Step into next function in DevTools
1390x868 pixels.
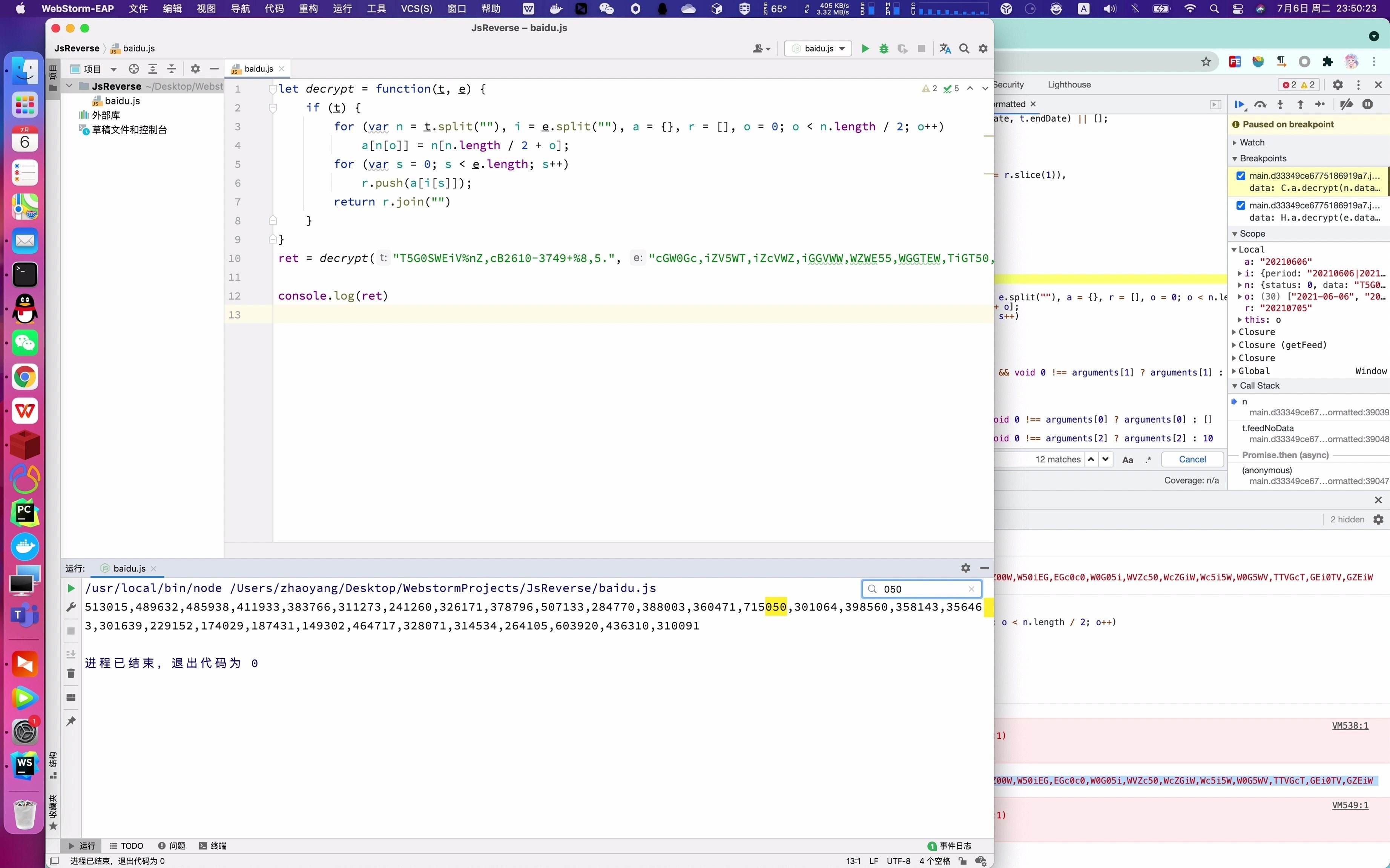click(1280, 104)
